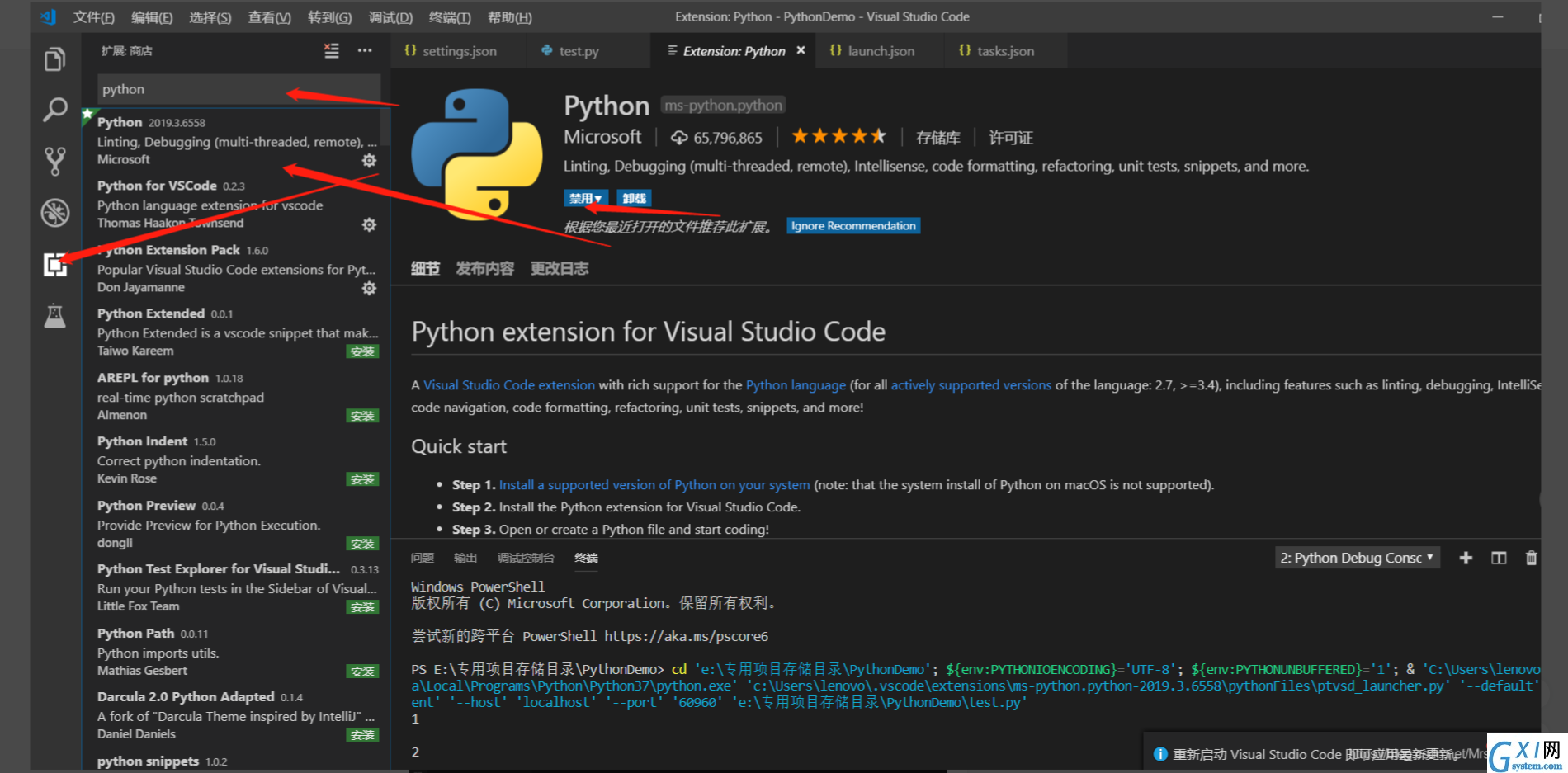
Task: Click the Microsoft publisher name
Action: pos(602,137)
